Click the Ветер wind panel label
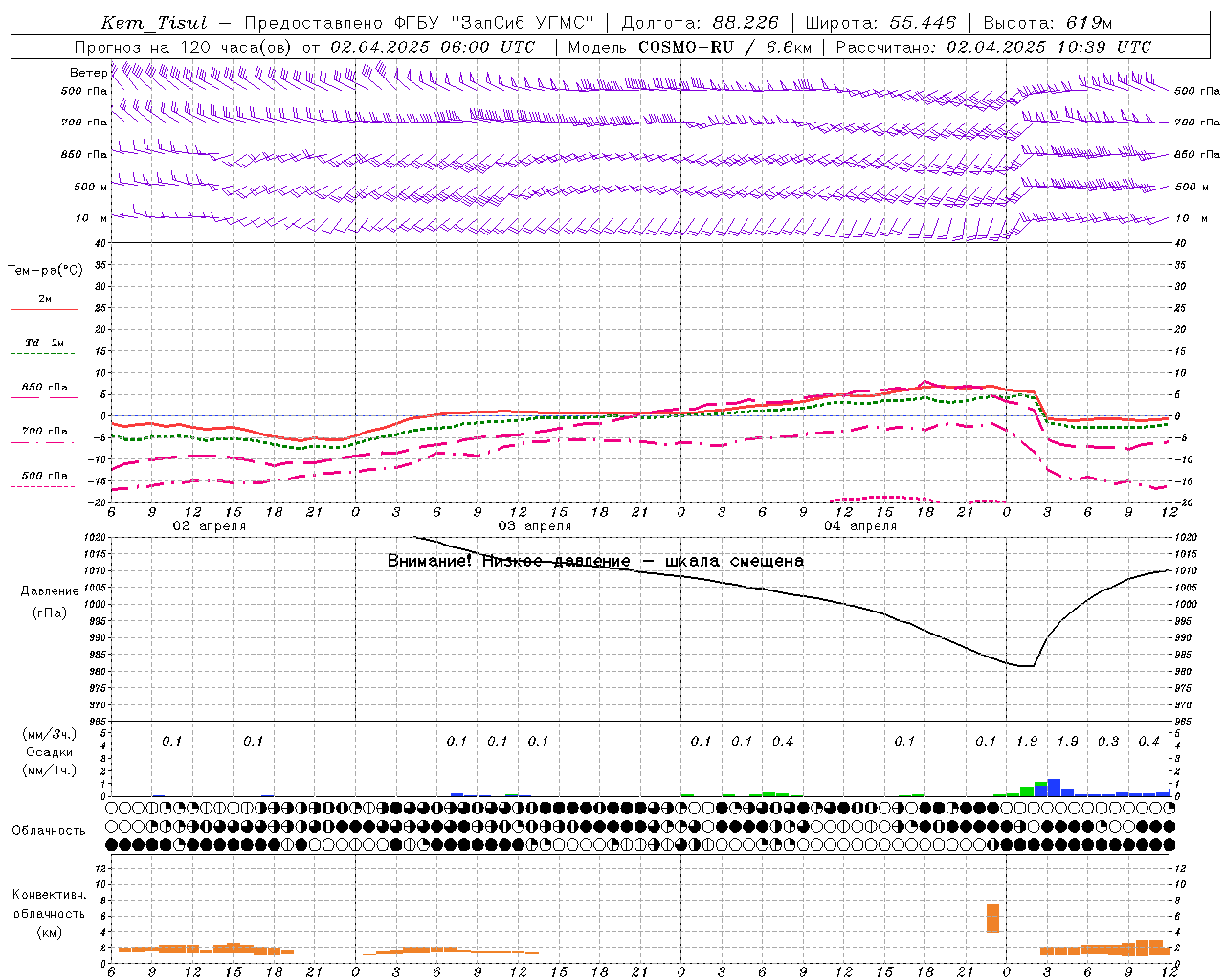1225x980 pixels. pyautogui.click(x=88, y=73)
